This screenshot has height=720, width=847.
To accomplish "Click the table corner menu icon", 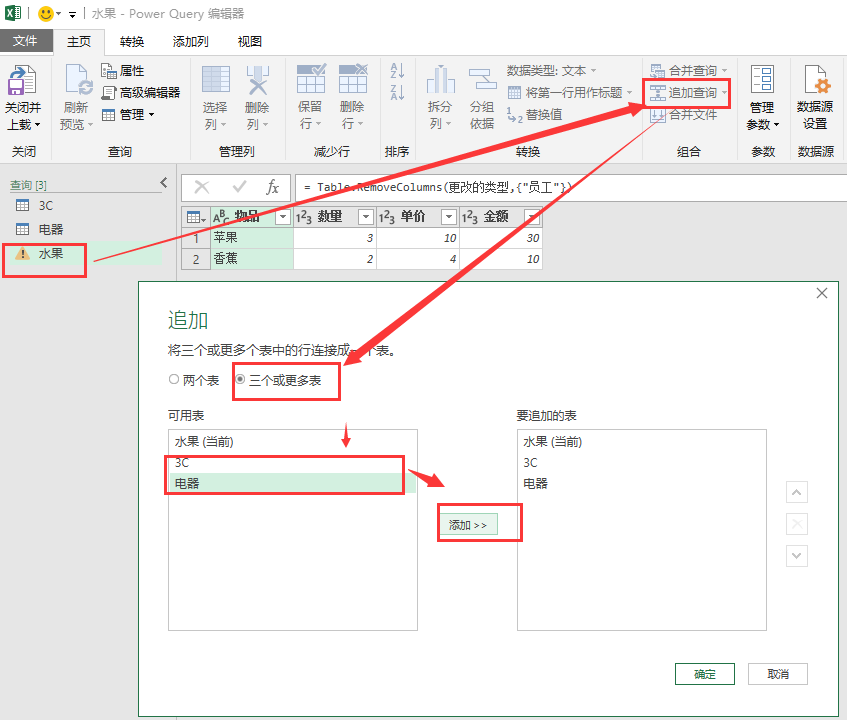I will click(196, 217).
